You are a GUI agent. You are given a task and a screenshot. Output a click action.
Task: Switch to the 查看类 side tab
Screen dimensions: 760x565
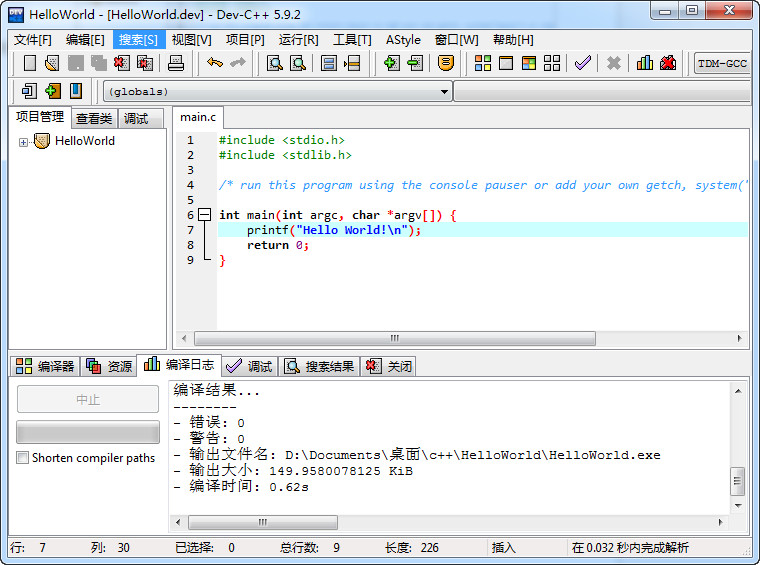pyautogui.click(x=94, y=119)
